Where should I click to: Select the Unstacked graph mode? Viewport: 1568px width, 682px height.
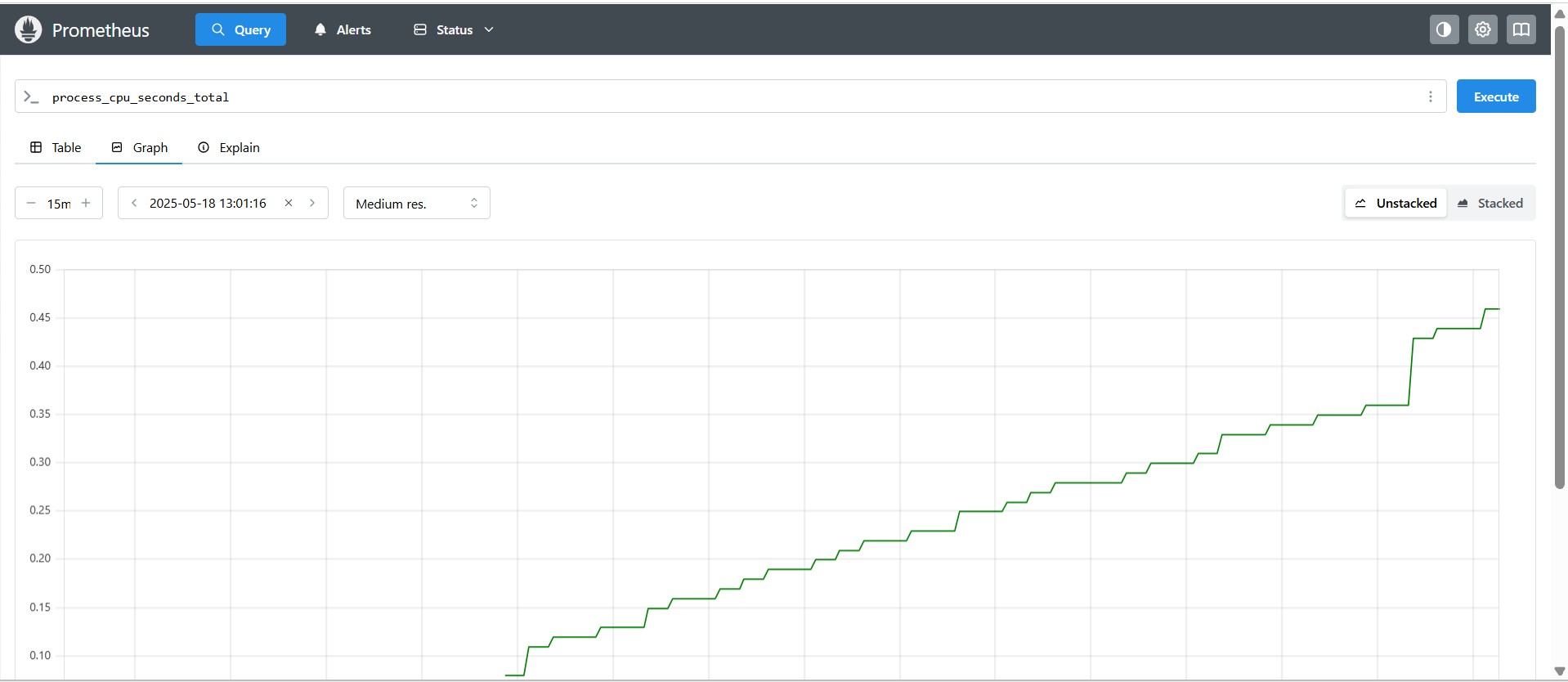1396,203
